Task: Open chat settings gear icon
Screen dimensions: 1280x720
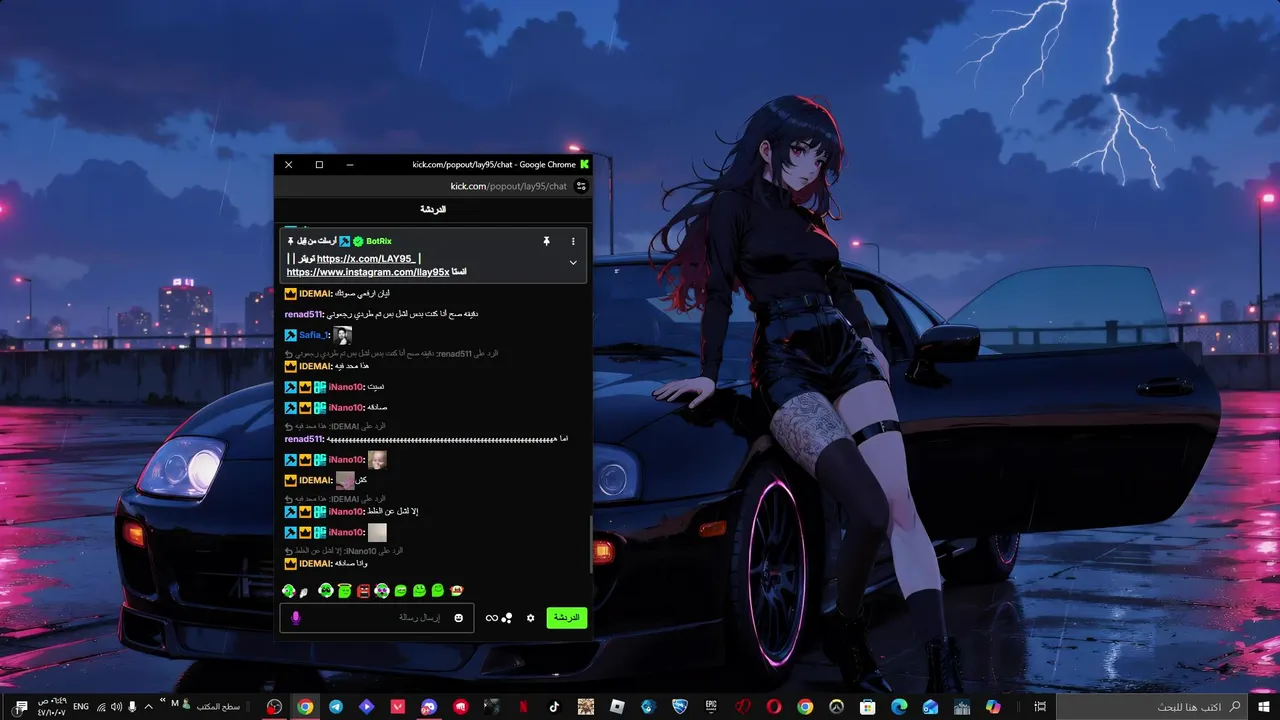Action: pyautogui.click(x=531, y=618)
